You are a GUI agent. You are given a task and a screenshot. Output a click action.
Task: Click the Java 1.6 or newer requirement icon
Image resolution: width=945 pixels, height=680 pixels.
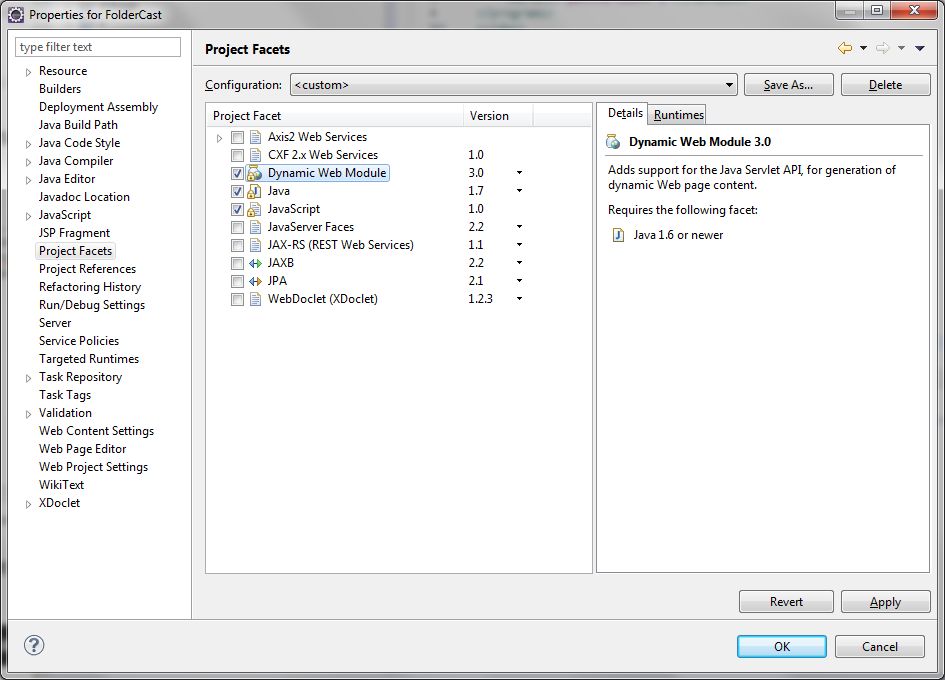618,235
